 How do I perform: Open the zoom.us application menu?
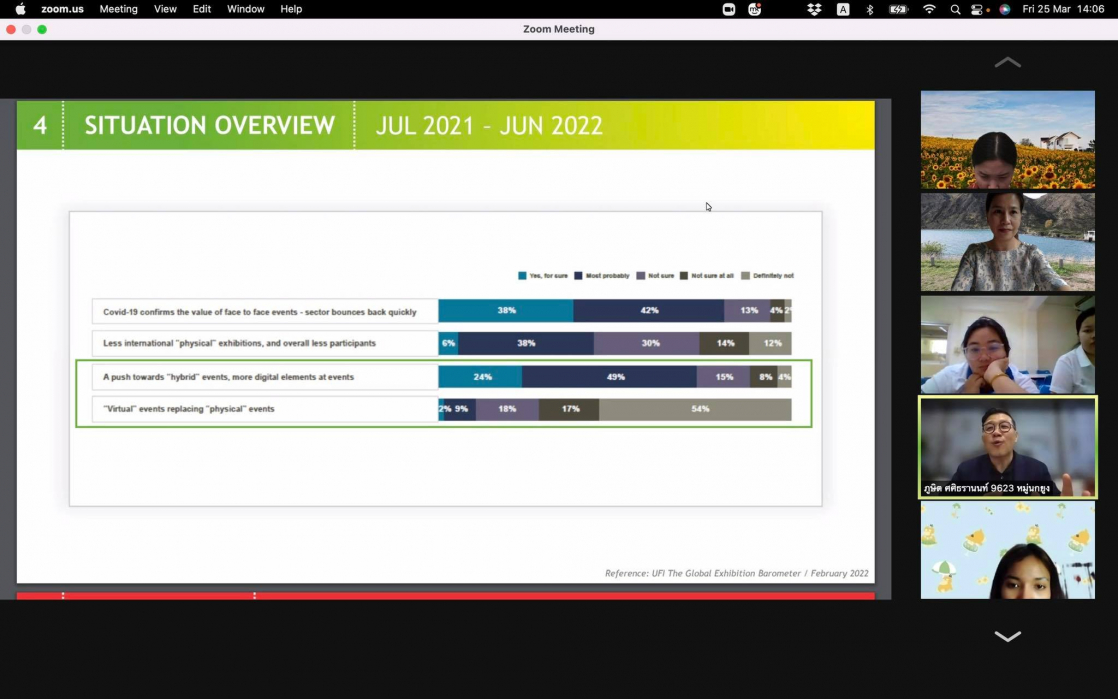[x=62, y=9]
